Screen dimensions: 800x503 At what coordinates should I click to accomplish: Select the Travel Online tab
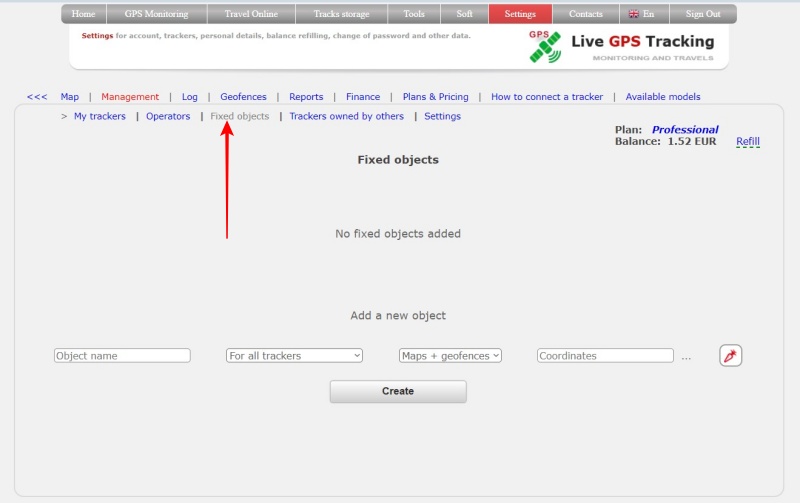(x=251, y=14)
